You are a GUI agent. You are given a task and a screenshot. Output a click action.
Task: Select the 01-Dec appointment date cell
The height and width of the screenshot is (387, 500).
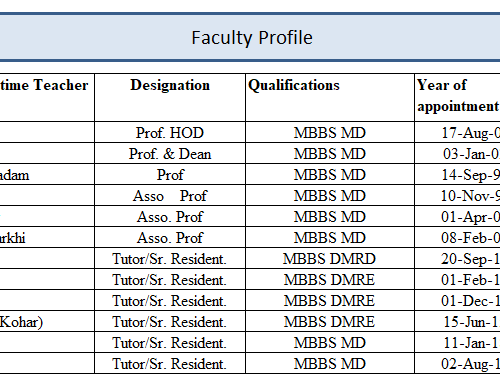click(x=457, y=300)
